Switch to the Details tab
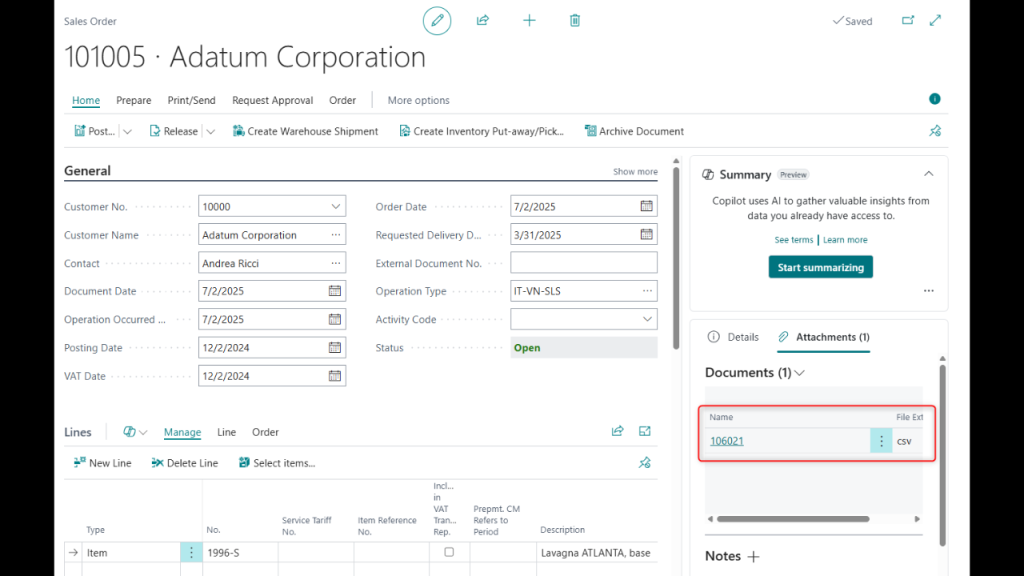This screenshot has height=576, width=1024. [x=733, y=337]
